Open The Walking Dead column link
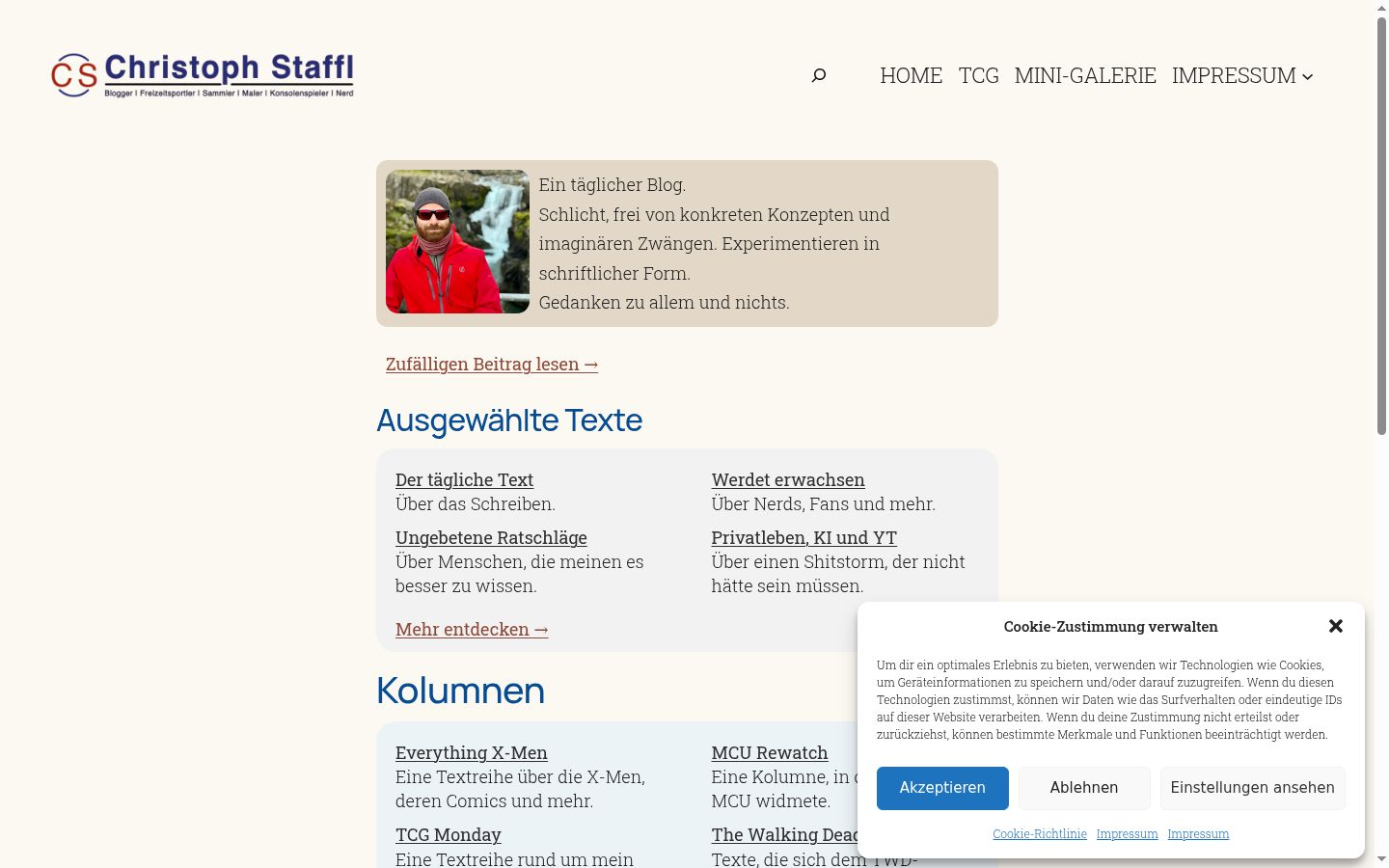The image size is (1389, 868). click(784, 834)
